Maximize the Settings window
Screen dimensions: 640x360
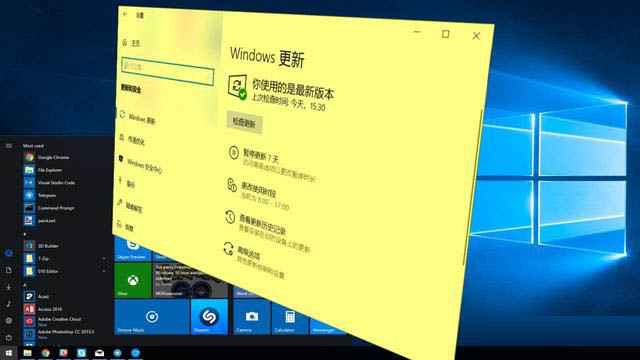446,34
